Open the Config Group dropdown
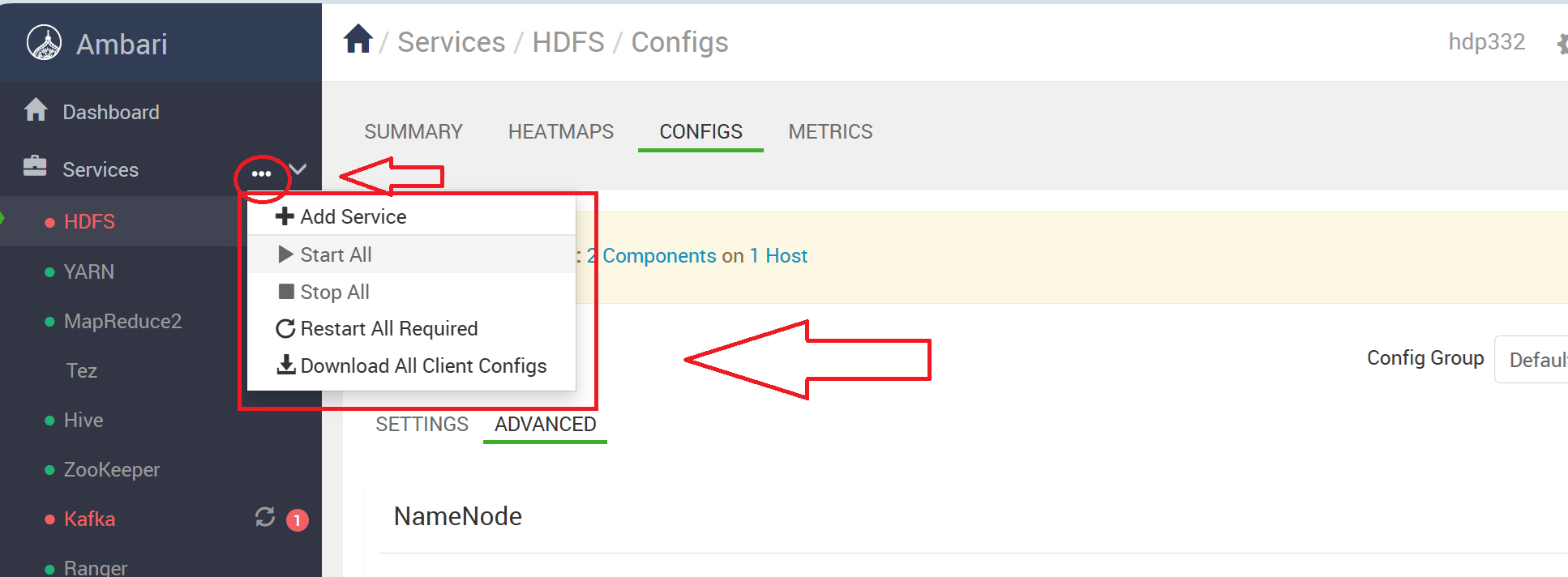The image size is (1568, 577). pyautogui.click(x=1531, y=359)
